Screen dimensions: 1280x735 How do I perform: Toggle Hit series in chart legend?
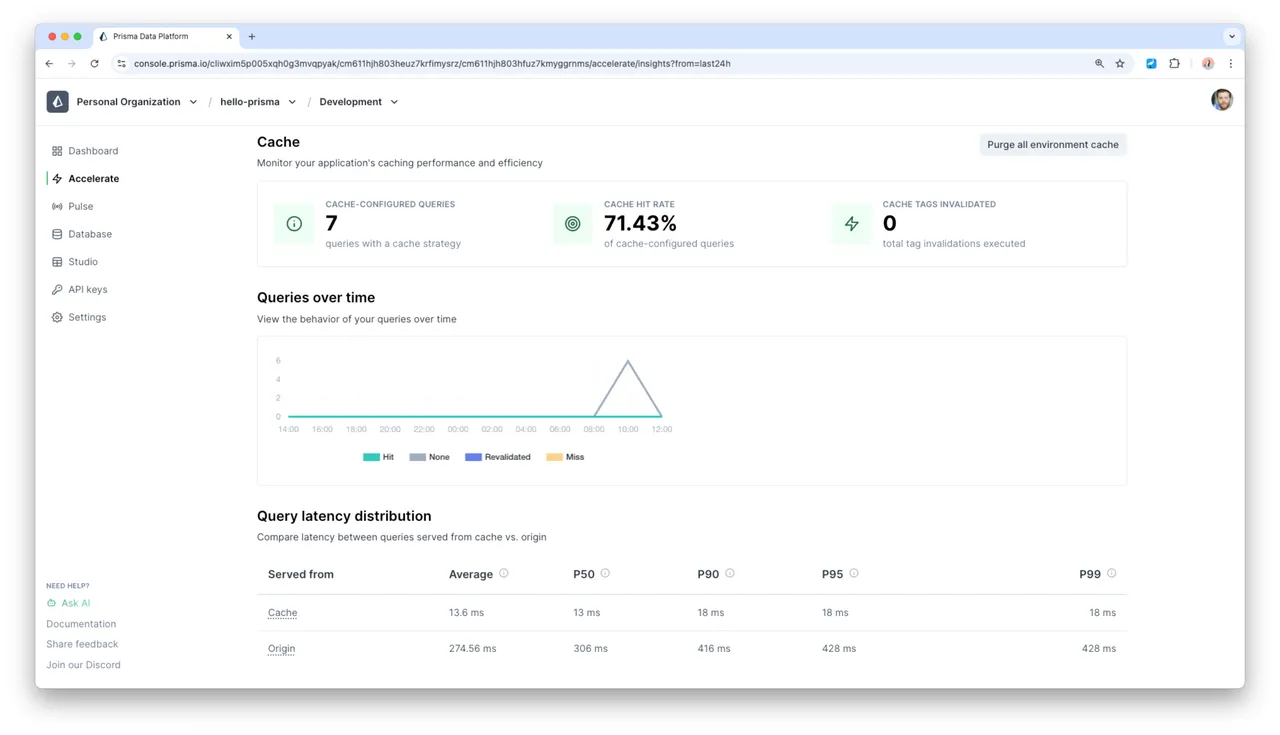tap(379, 457)
